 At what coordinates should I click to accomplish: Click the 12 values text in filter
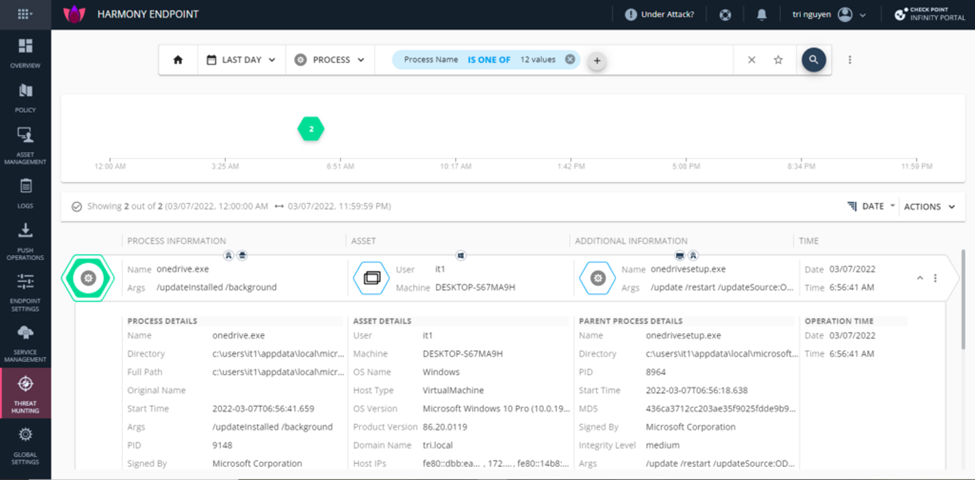537,60
